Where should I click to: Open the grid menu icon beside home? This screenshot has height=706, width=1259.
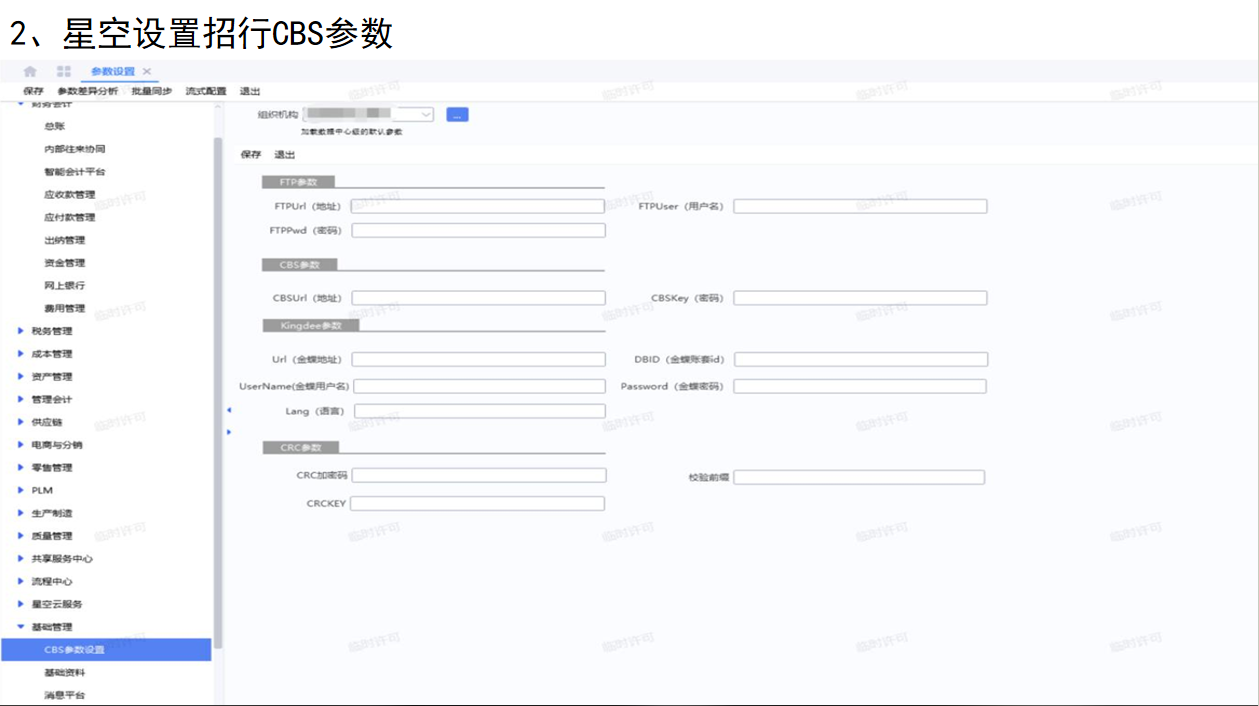[64, 71]
